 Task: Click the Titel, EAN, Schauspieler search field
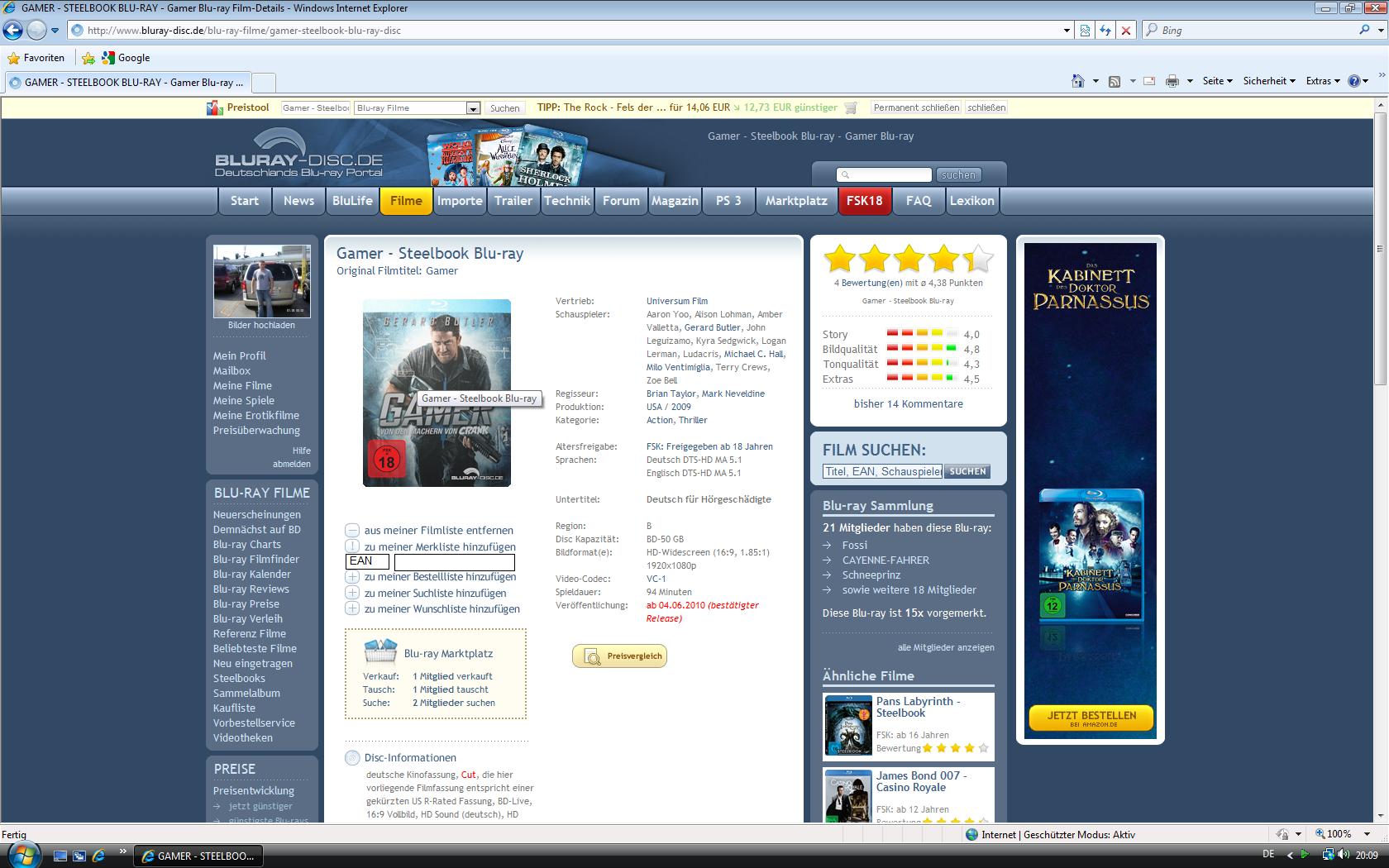[x=882, y=471]
